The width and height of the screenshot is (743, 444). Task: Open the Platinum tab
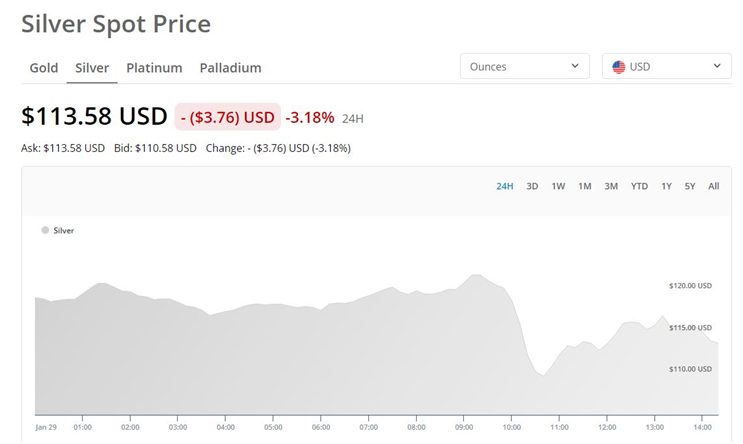coord(154,68)
